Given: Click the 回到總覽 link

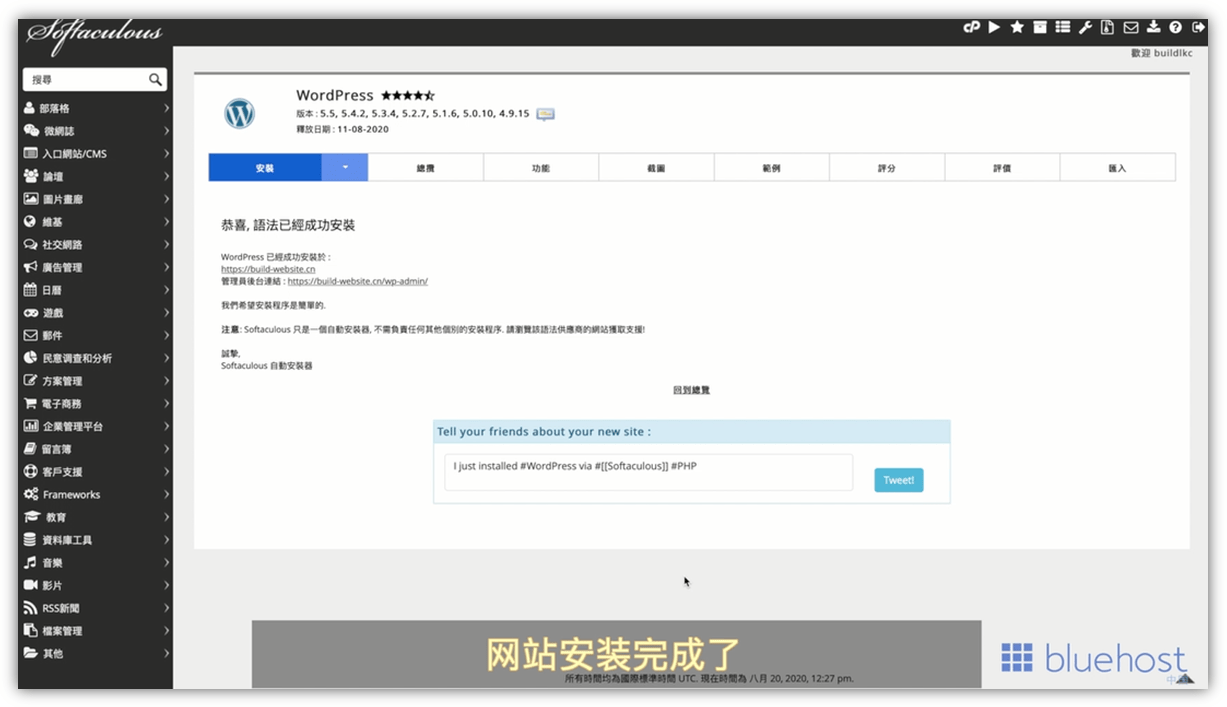Looking at the screenshot, I should click(x=691, y=390).
